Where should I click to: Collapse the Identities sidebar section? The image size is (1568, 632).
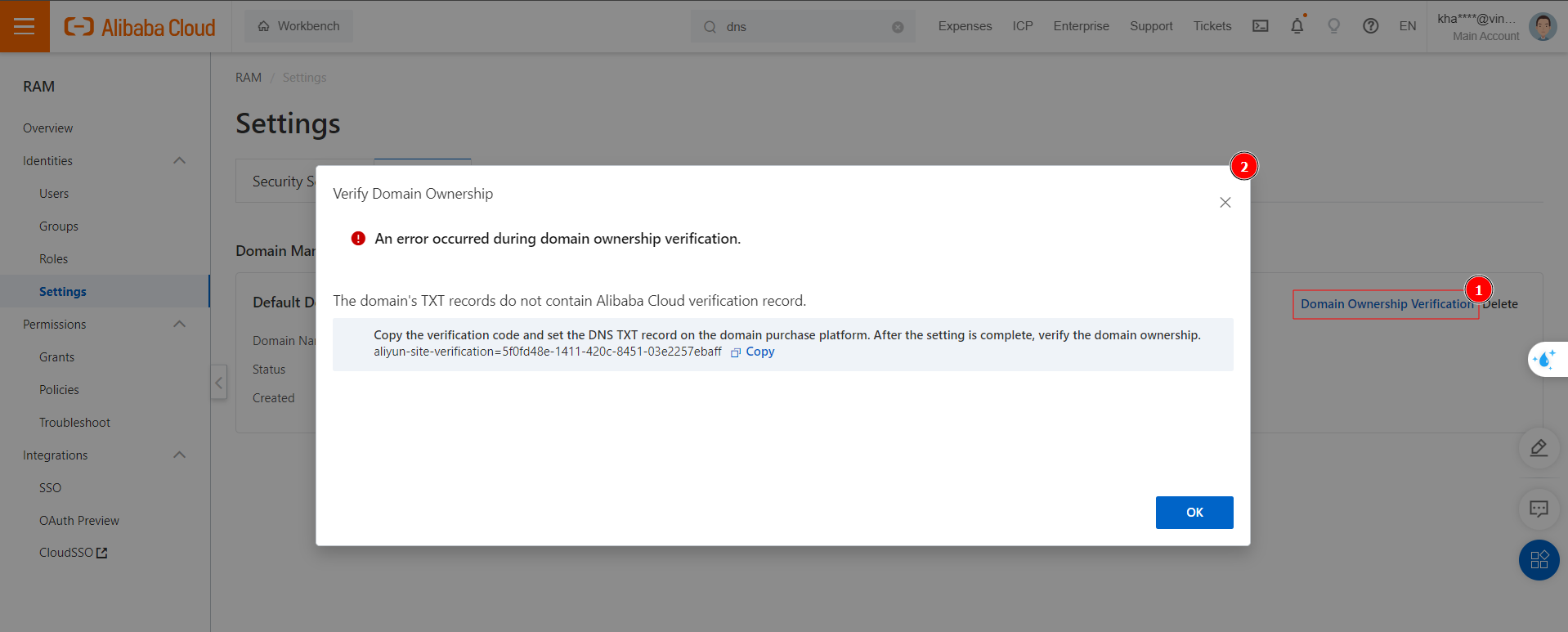[x=180, y=161]
